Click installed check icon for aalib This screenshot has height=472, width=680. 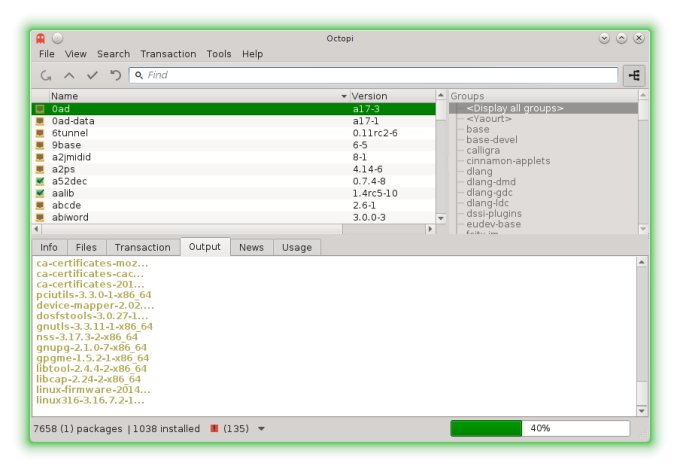point(40,193)
